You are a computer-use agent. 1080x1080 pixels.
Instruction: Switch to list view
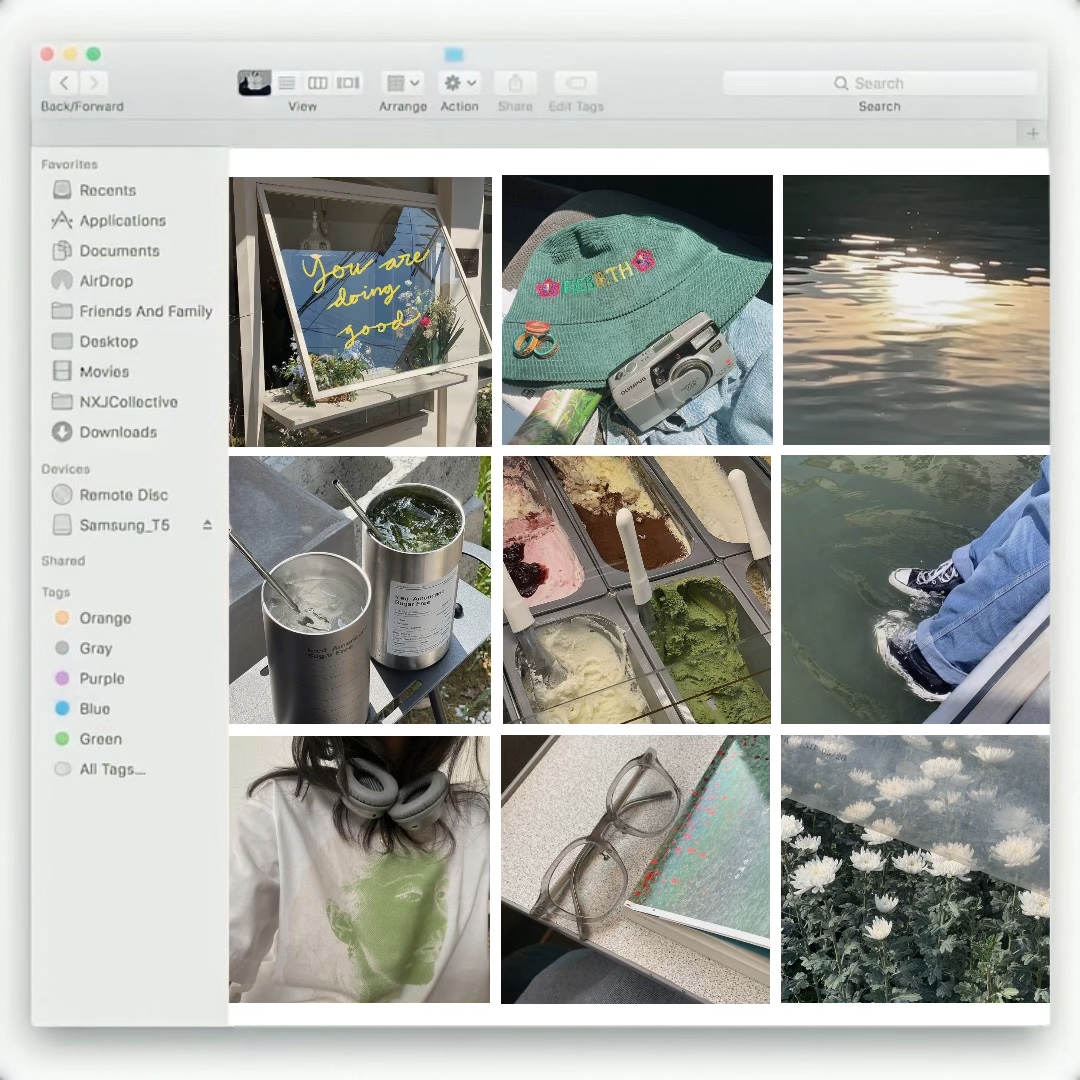click(x=287, y=83)
